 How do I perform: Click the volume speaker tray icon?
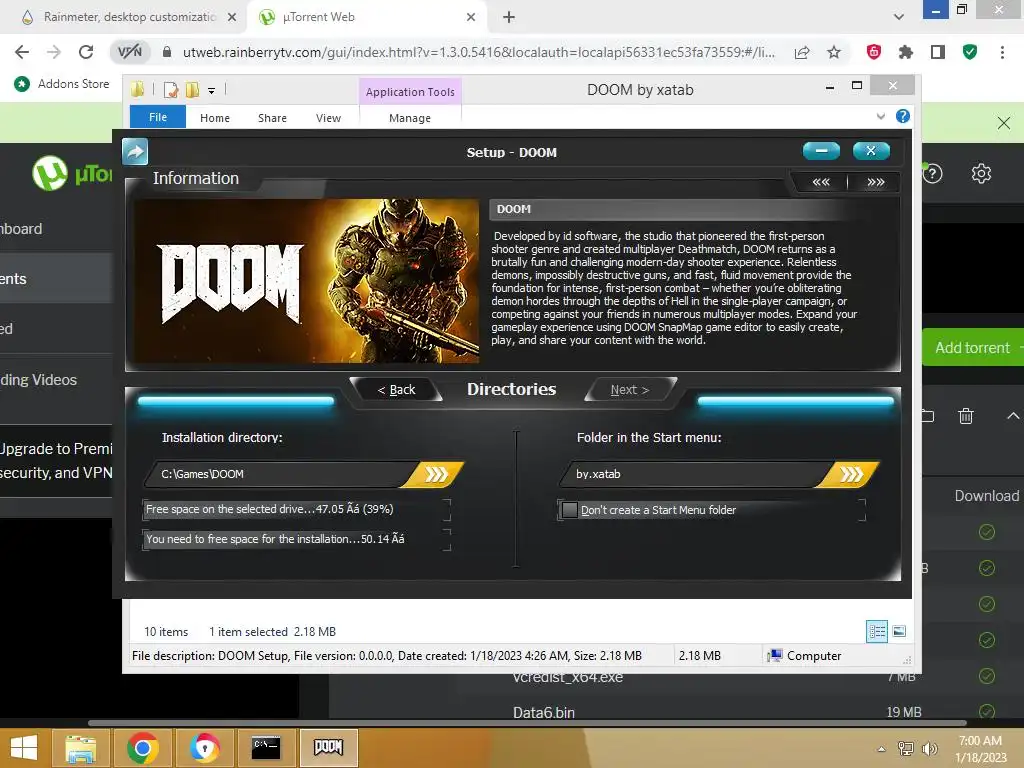point(929,749)
